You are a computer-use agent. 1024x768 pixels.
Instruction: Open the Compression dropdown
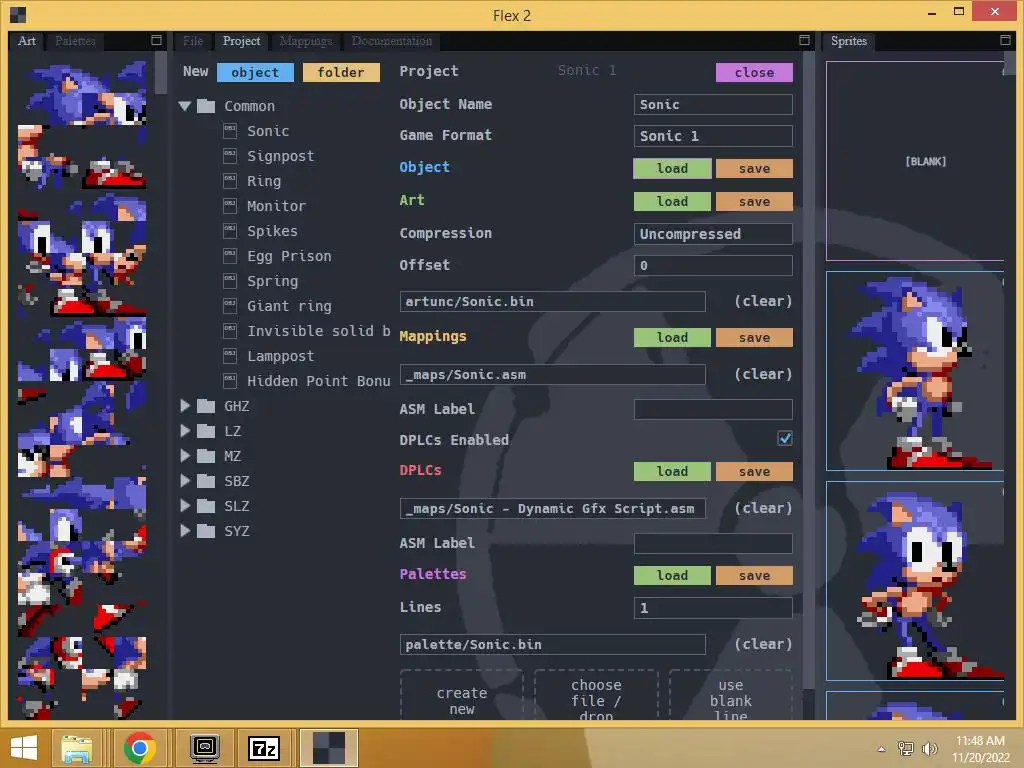(713, 234)
